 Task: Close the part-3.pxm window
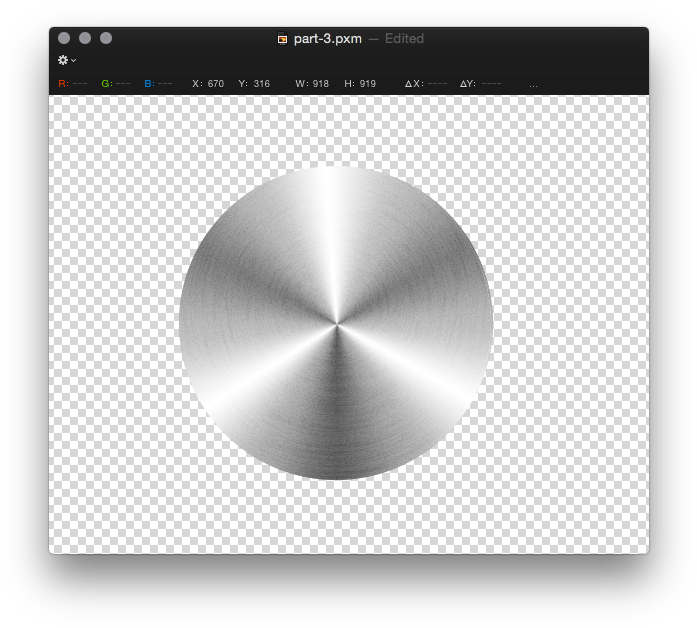coord(64,38)
